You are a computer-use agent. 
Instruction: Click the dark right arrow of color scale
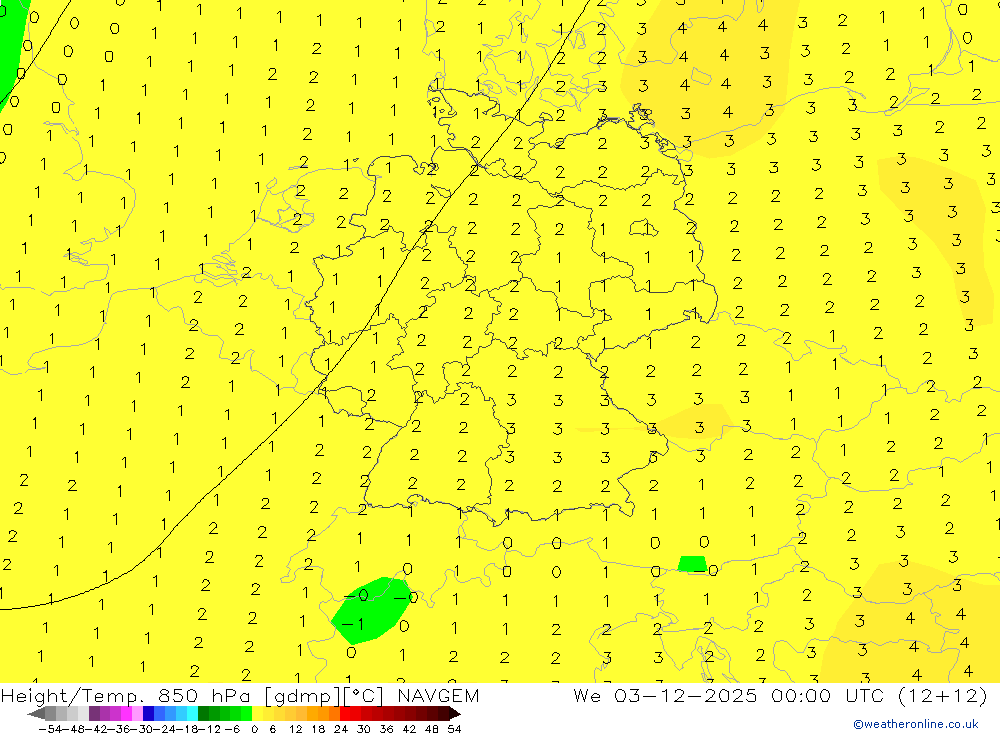(x=455, y=714)
